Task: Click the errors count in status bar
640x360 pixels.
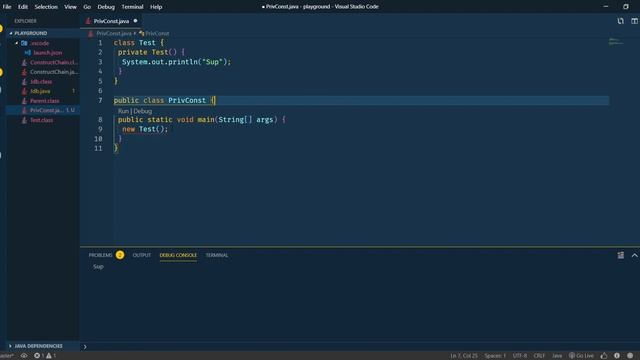Action: point(39,356)
